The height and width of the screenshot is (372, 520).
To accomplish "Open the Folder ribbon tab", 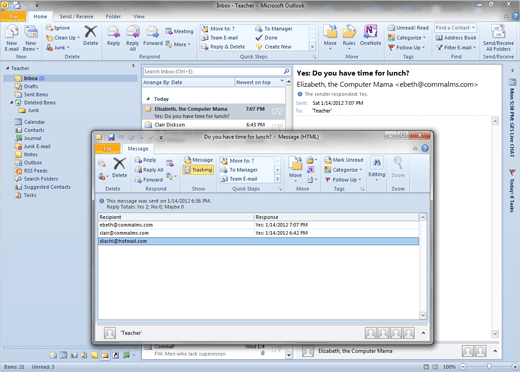I will [113, 16].
